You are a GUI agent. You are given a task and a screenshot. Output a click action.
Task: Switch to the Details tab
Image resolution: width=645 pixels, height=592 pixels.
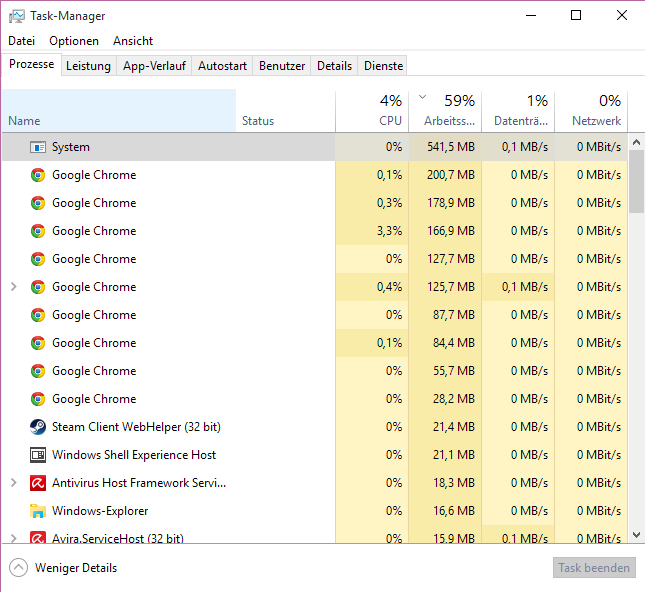[x=334, y=66]
